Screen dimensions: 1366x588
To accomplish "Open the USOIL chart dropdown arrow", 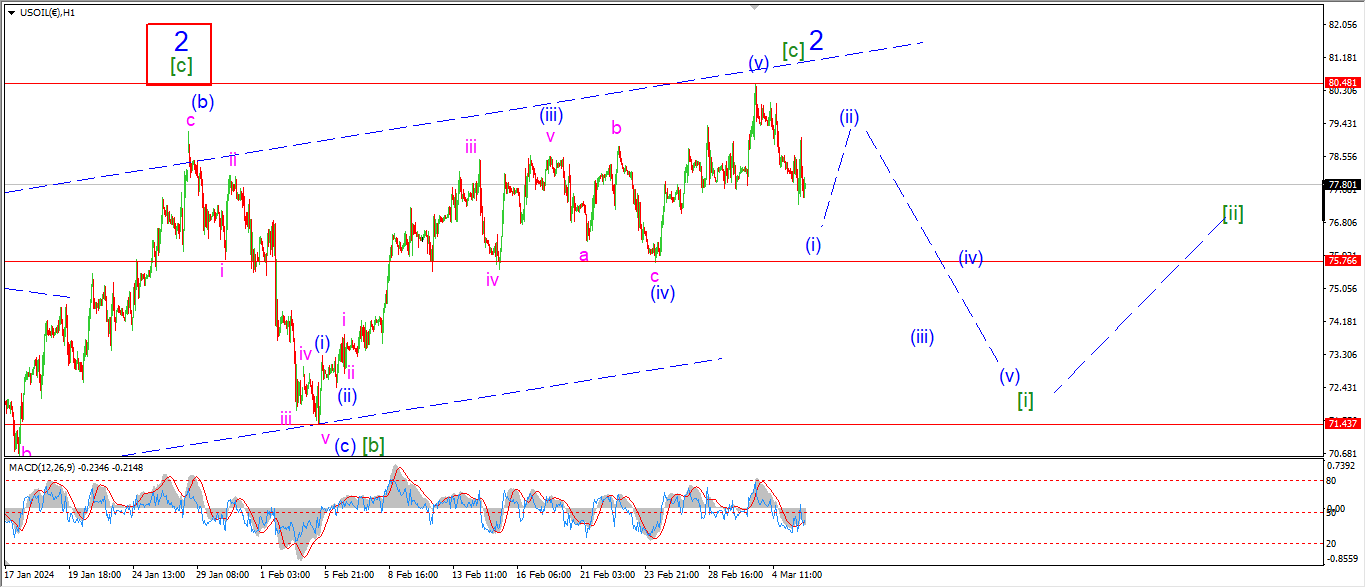I will 11,12.
